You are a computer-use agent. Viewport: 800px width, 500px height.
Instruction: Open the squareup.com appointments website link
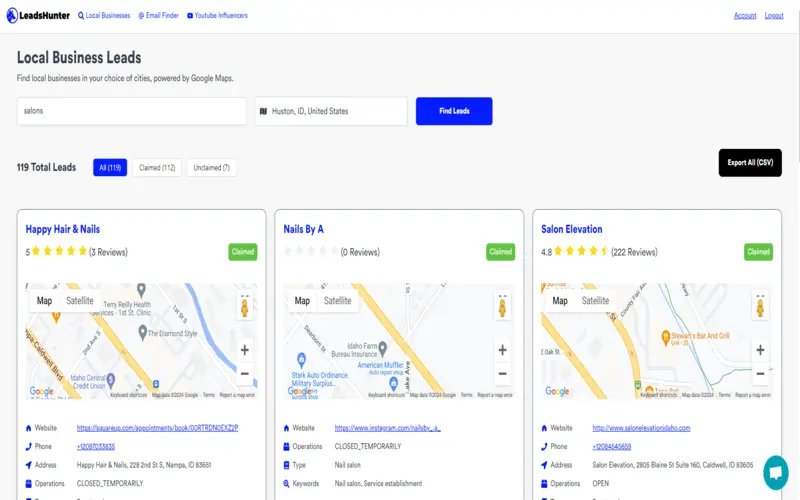[x=157, y=428]
